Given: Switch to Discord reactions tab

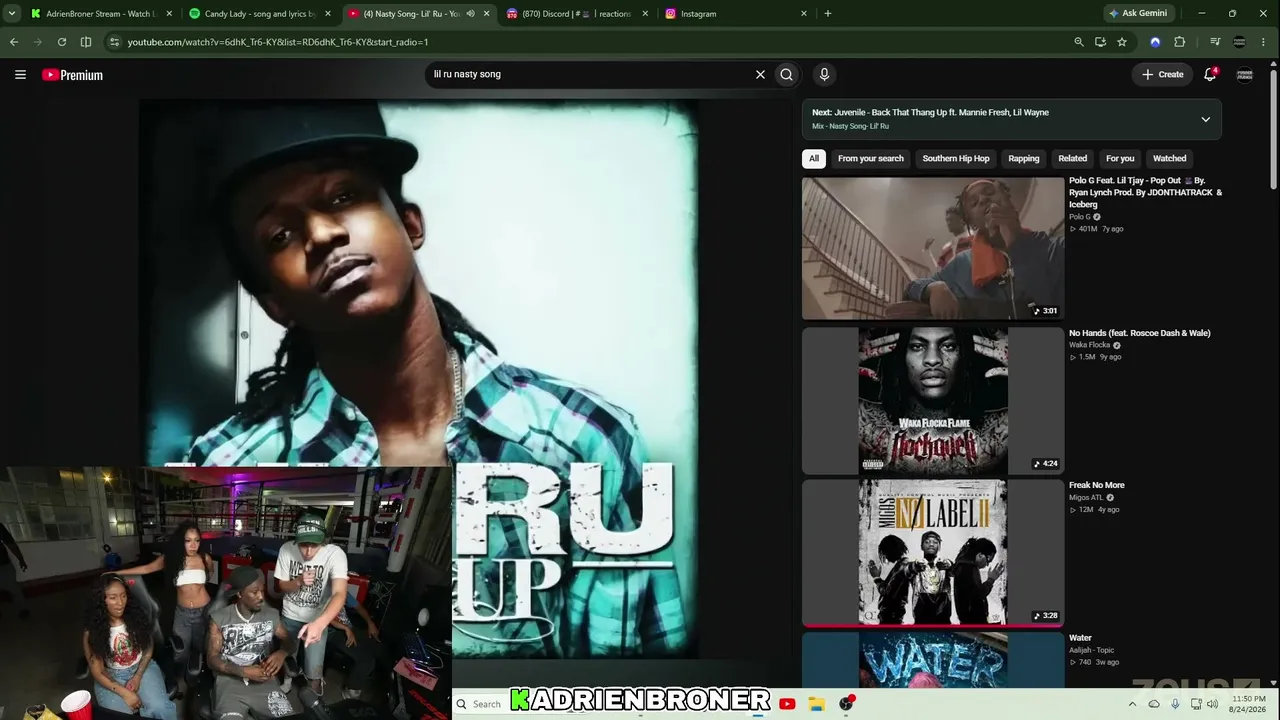Looking at the screenshot, I should (577, 14).
